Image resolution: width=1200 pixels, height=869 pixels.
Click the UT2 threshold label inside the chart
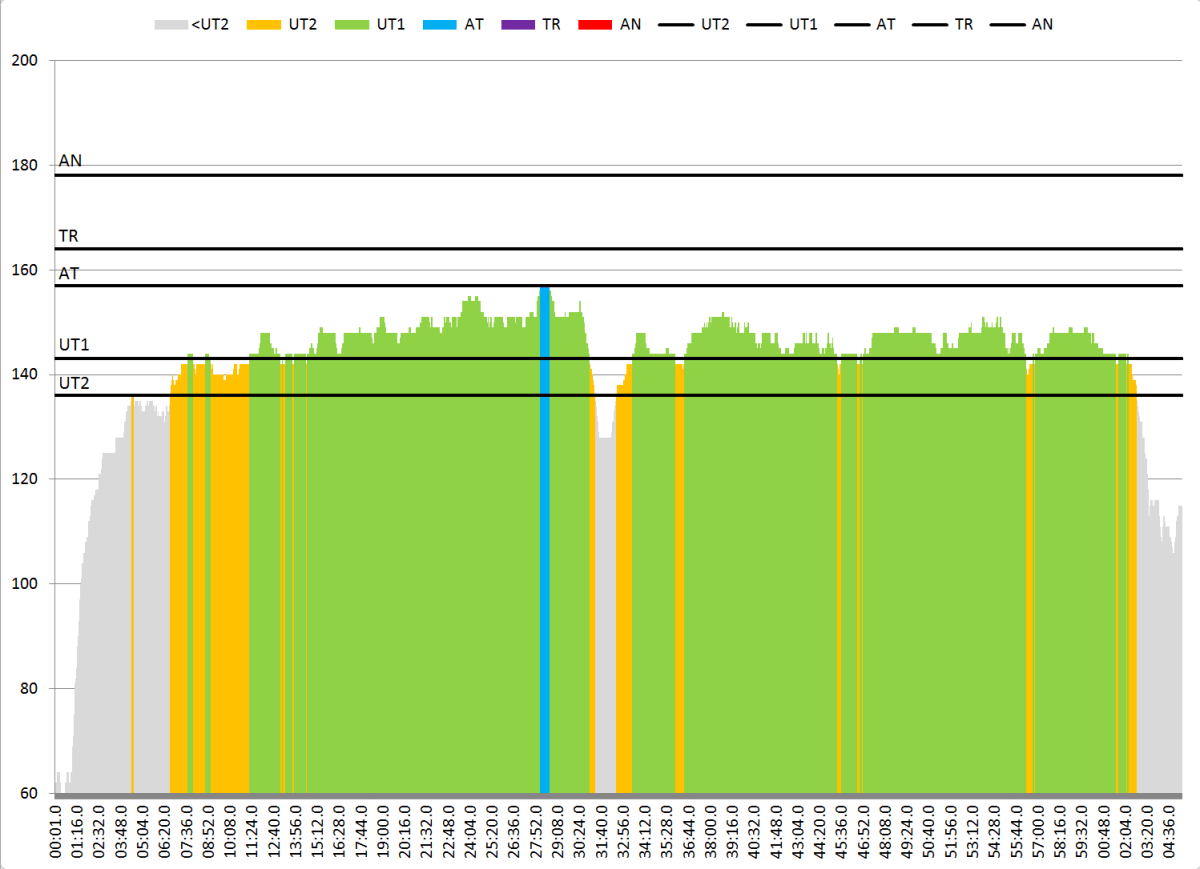[74, 382]
